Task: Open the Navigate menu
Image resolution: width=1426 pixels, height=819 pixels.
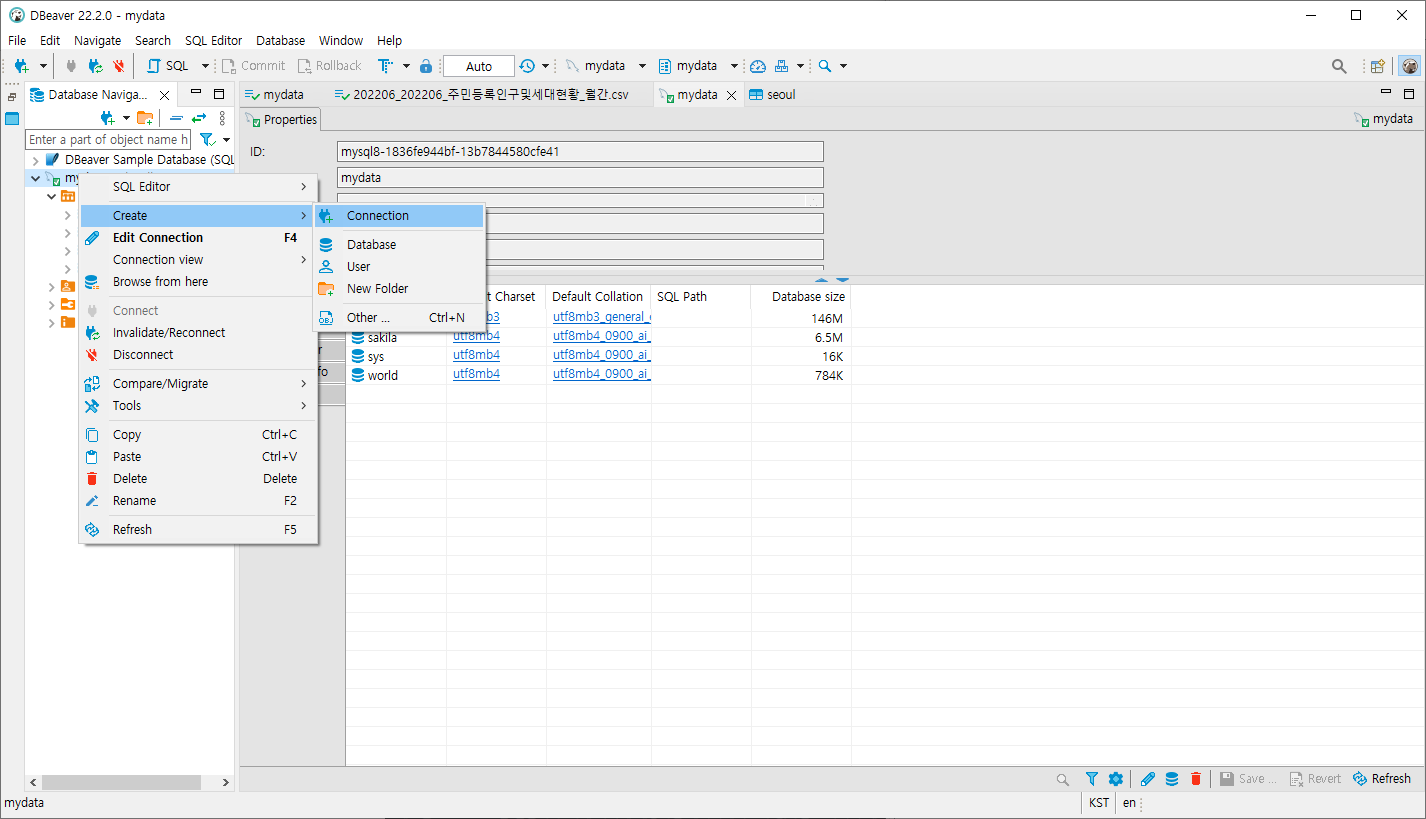Action: coord(97,40)
